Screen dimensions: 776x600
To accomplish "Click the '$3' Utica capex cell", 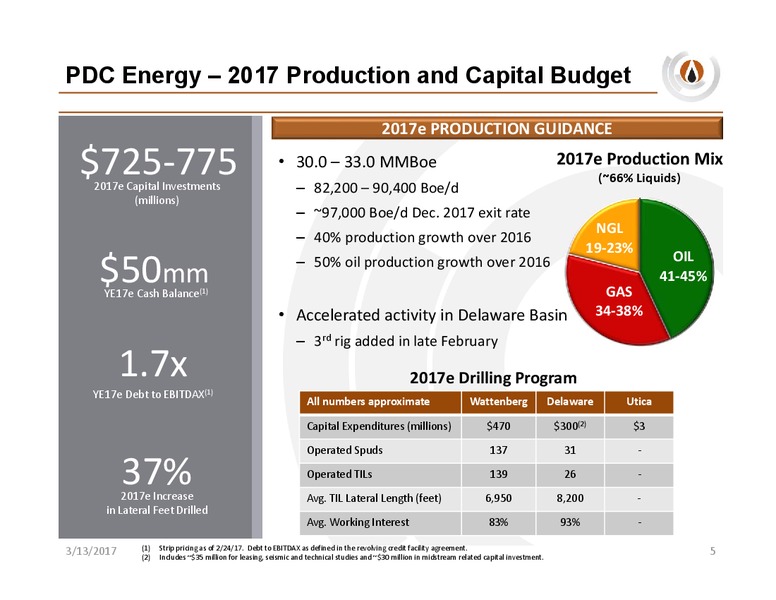I will [x=639, y=426].
